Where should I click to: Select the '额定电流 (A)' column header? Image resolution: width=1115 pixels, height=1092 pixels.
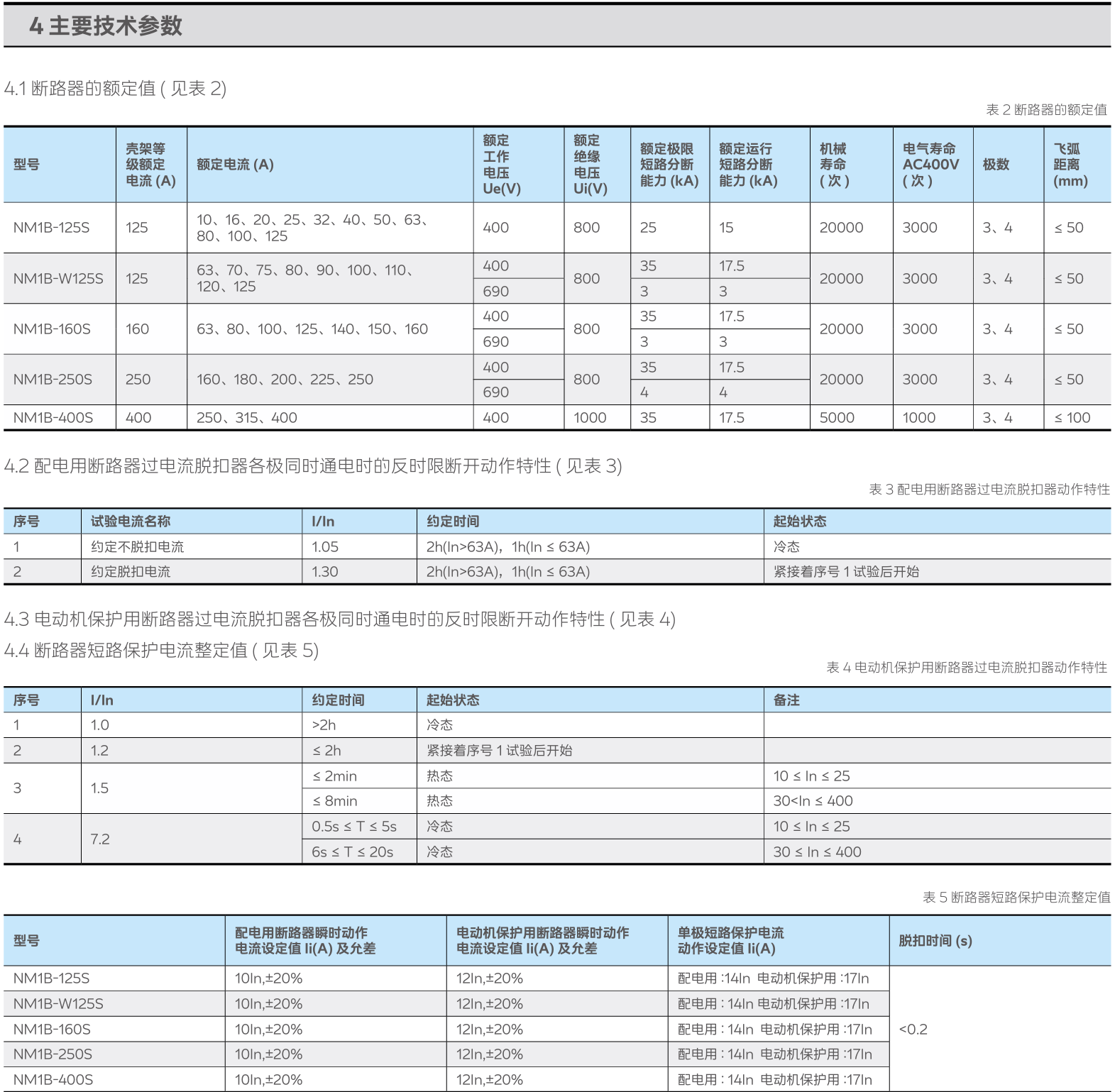tap(235, 165)
